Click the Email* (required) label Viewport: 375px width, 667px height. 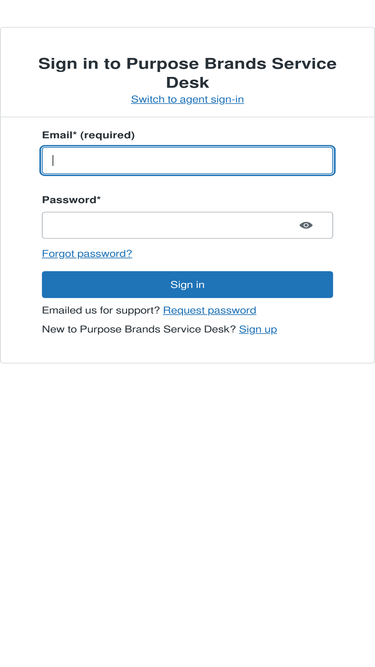[x=88, y=135]
